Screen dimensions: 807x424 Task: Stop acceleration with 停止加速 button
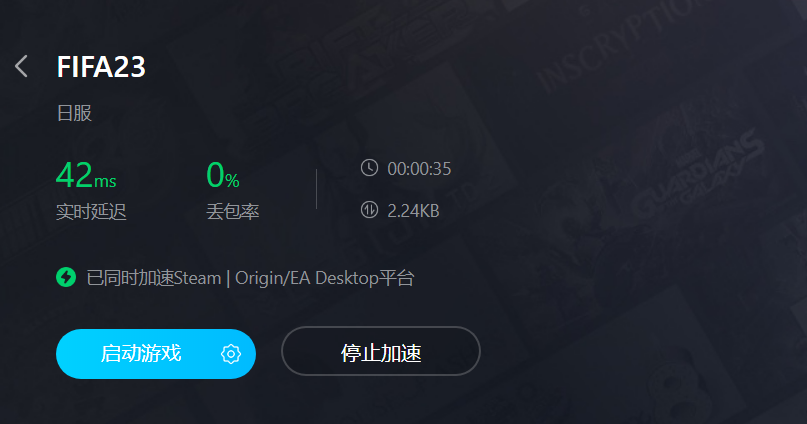tap(381, 351)
